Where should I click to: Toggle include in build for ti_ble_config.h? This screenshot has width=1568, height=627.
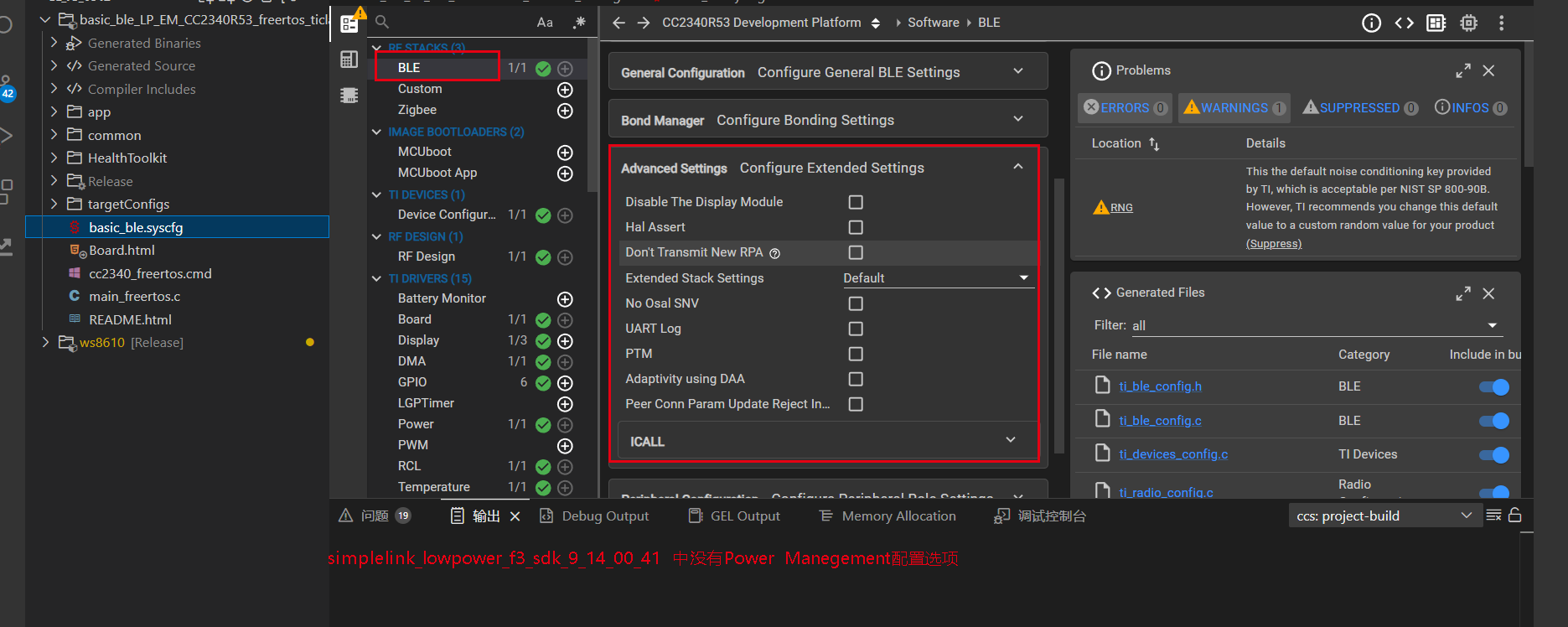[1494, 386]
